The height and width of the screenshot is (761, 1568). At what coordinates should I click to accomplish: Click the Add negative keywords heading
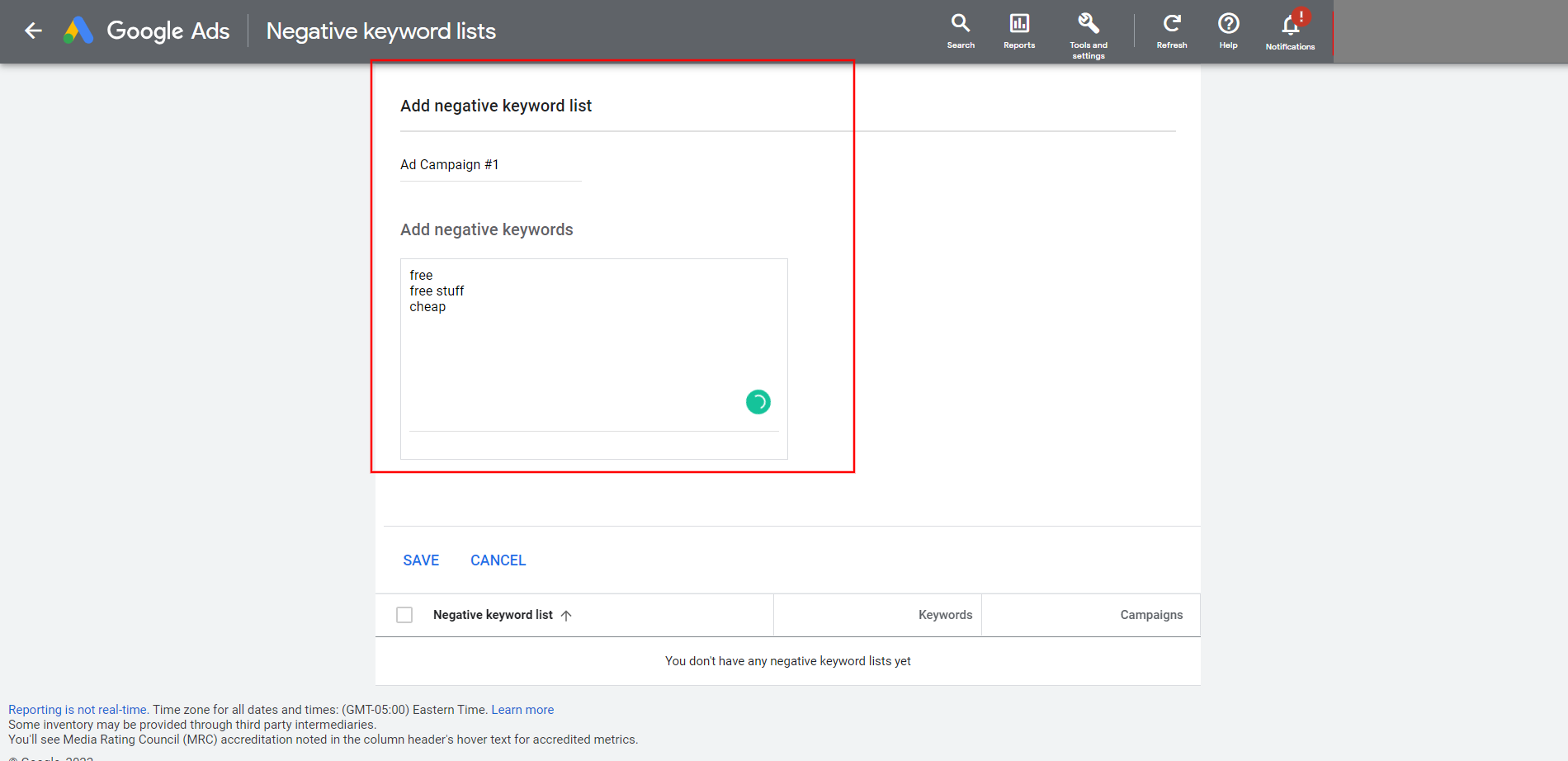487,229
